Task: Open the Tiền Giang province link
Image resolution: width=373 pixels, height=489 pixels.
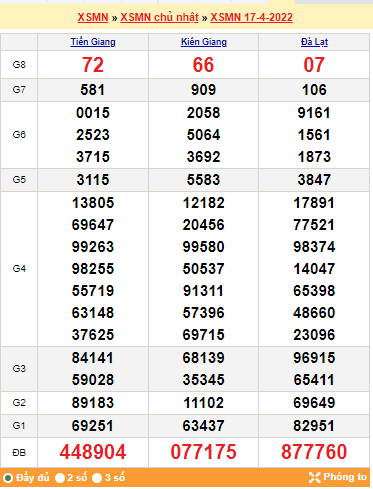Action: pos(93,42)
